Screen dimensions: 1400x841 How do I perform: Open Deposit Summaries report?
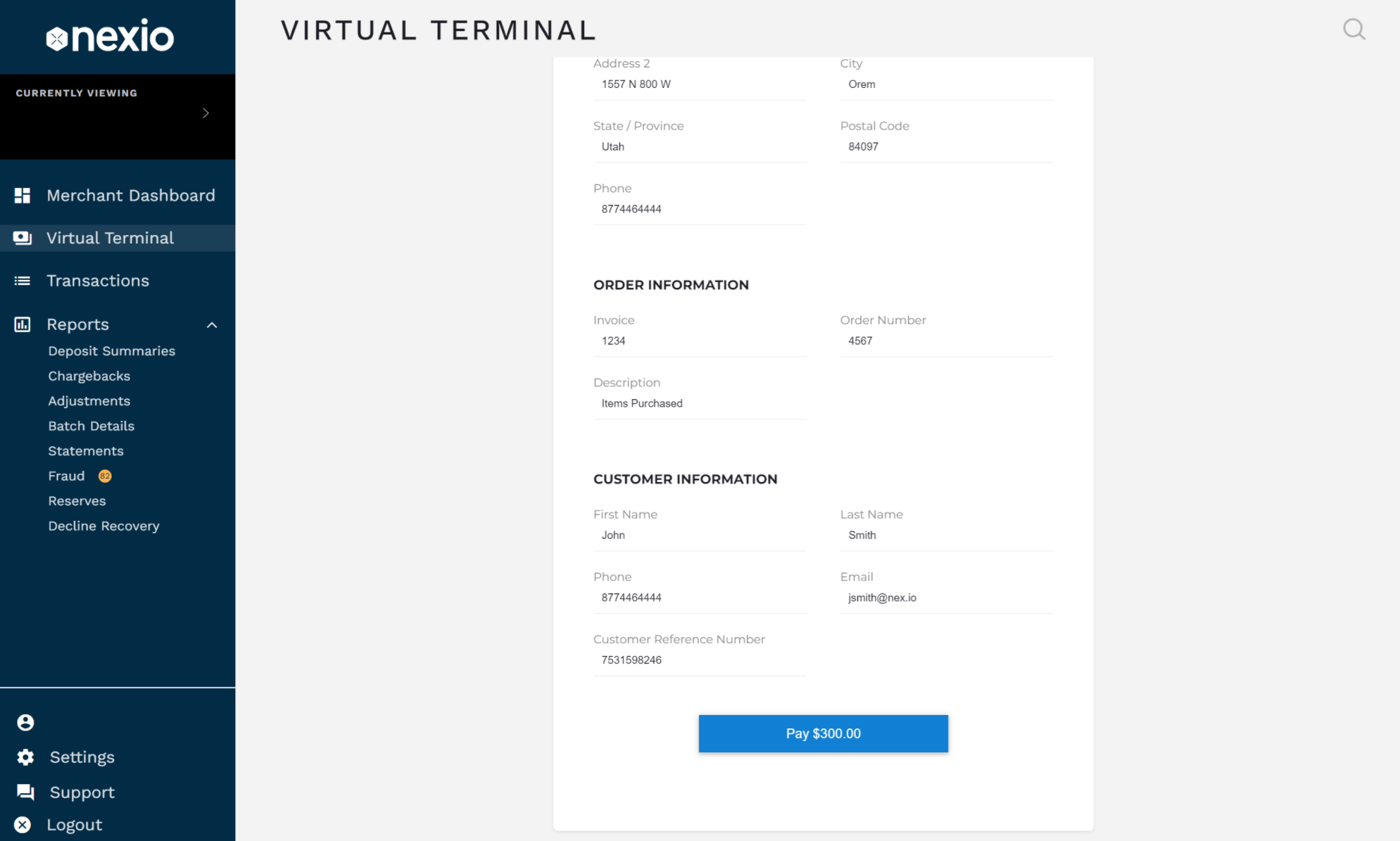[111, 351]
